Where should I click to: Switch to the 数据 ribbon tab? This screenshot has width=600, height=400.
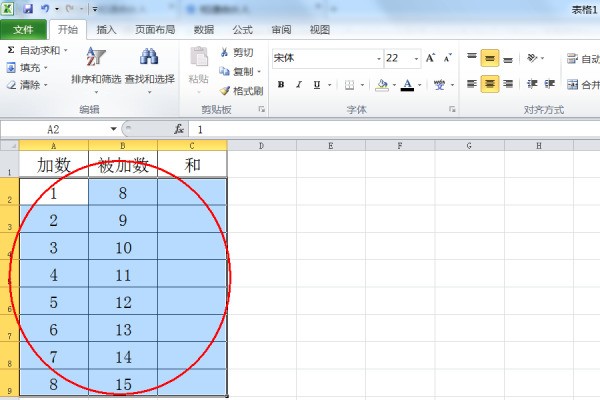pyautogui.click(x=204, y=29)
